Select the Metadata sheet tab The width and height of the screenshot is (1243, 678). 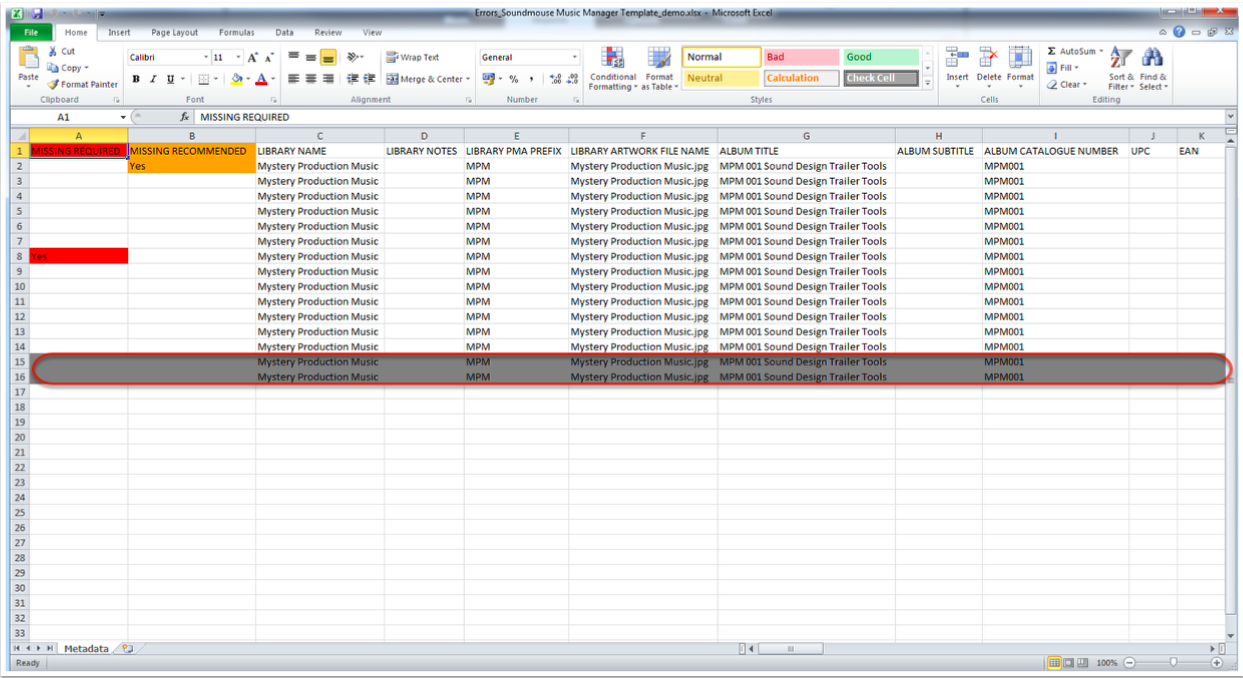[x=86, y=649]
